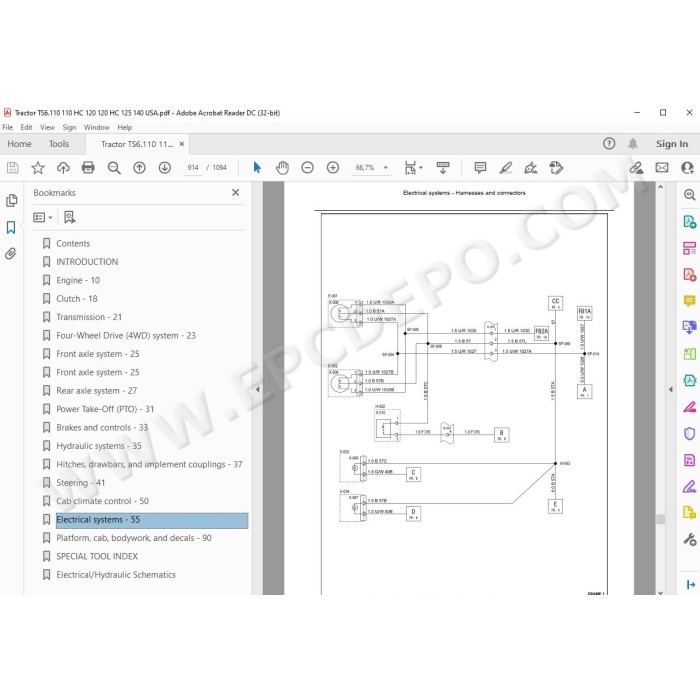Click the Save file icon

pyautogui.click(x=12, y=168)
